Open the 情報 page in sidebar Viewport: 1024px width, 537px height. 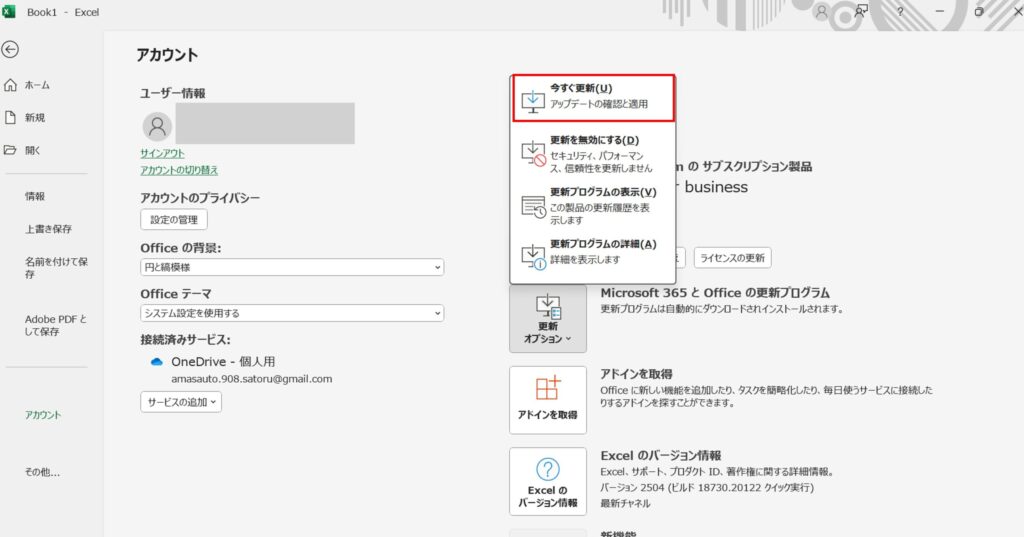coord(35,196)
